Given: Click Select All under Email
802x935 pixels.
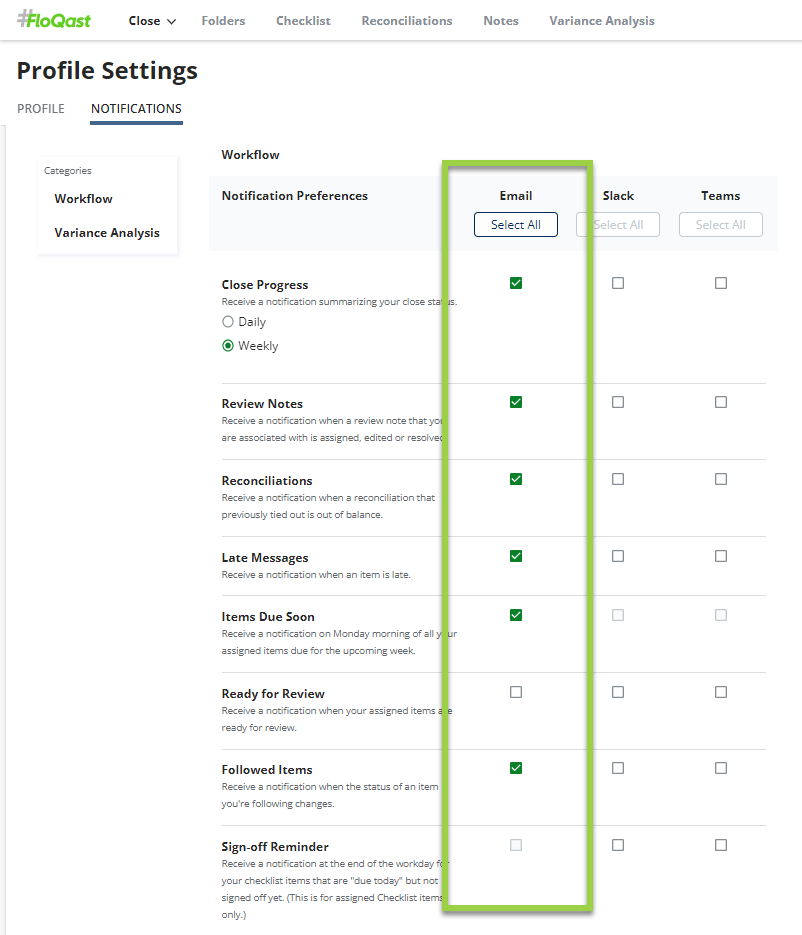Looking at the screenshot, I should [x=515, y=225].
